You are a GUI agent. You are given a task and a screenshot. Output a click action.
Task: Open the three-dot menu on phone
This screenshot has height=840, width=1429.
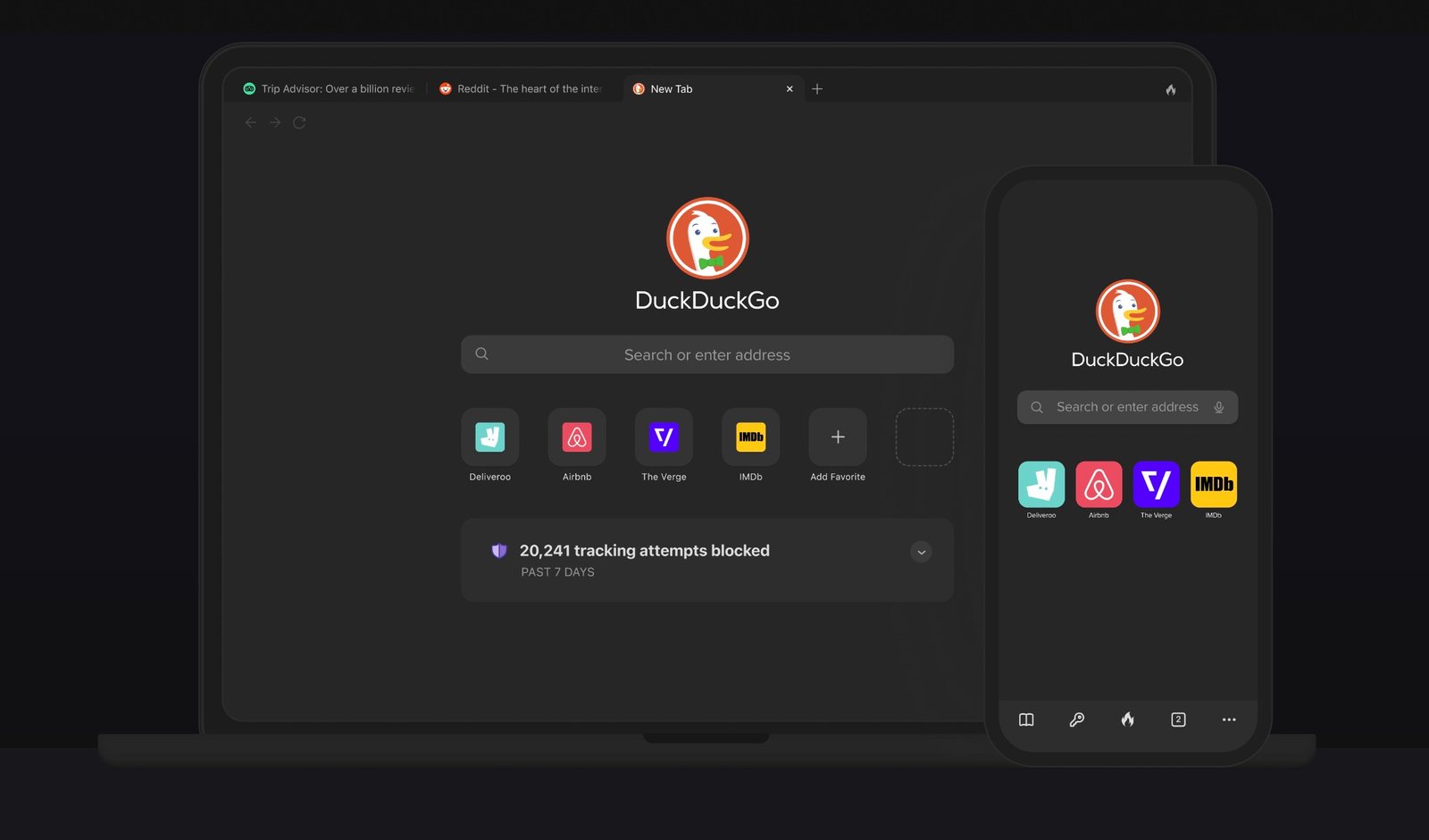click(1229, 719)
